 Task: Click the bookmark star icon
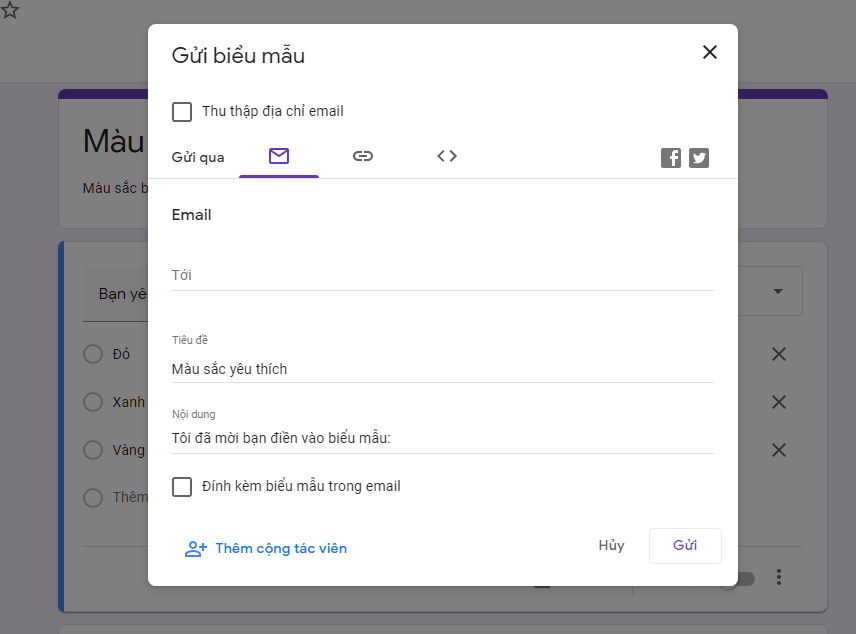click(x=10, y=11)
